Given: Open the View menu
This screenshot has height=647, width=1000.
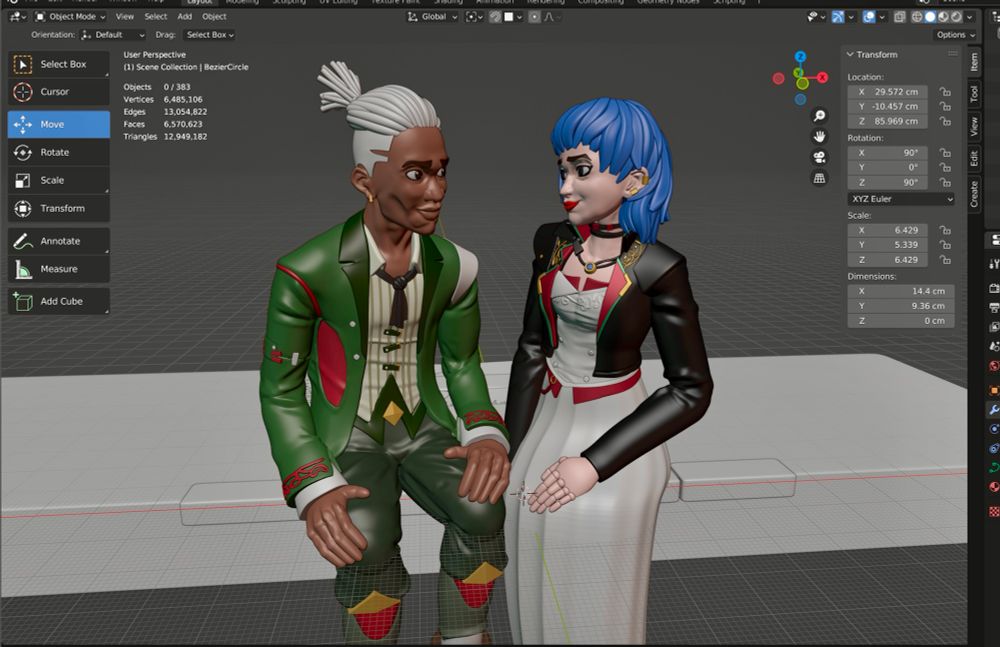Looking at the screenshot, I should [125, 17].
